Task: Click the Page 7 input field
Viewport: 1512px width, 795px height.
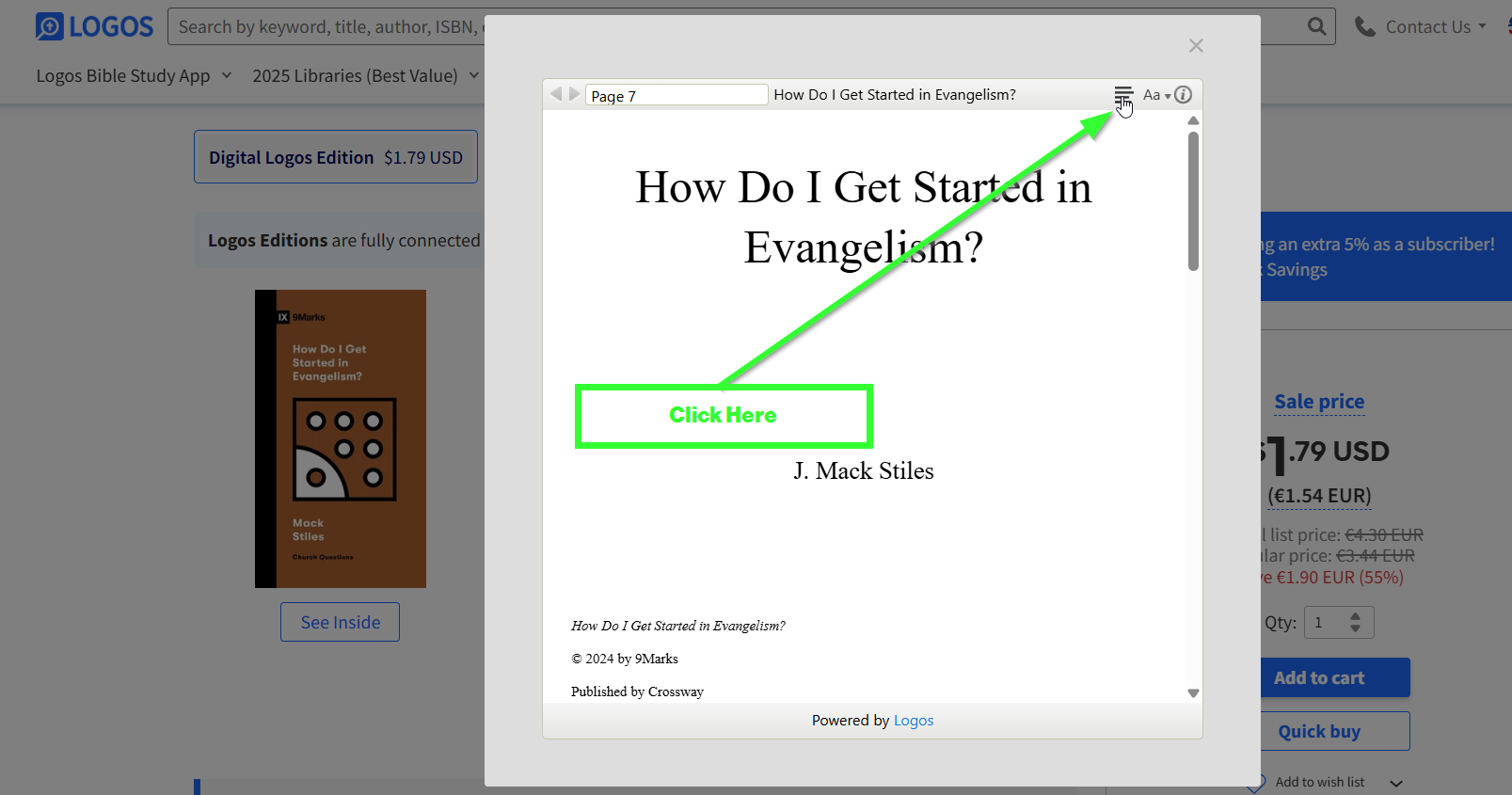Action: tap(676, 95)
